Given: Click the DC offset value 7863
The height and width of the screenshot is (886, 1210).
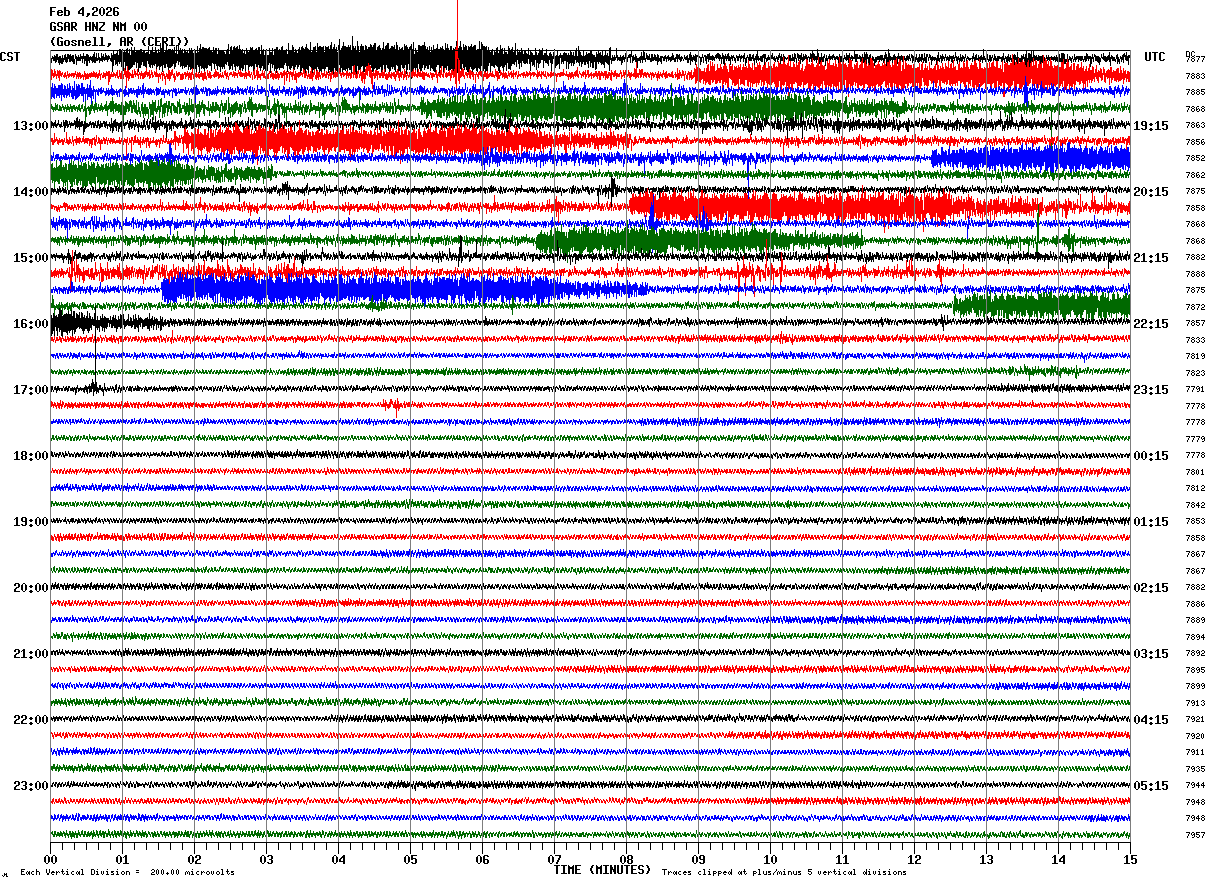Looking at the screenshot, I should coord(1195,126).
